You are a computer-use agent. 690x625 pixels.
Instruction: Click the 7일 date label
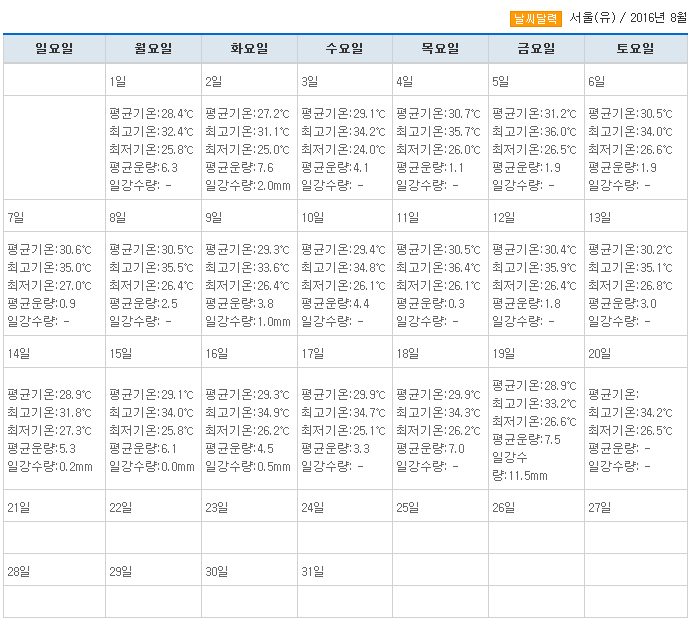pyautogui.click(x=16, y=217)
